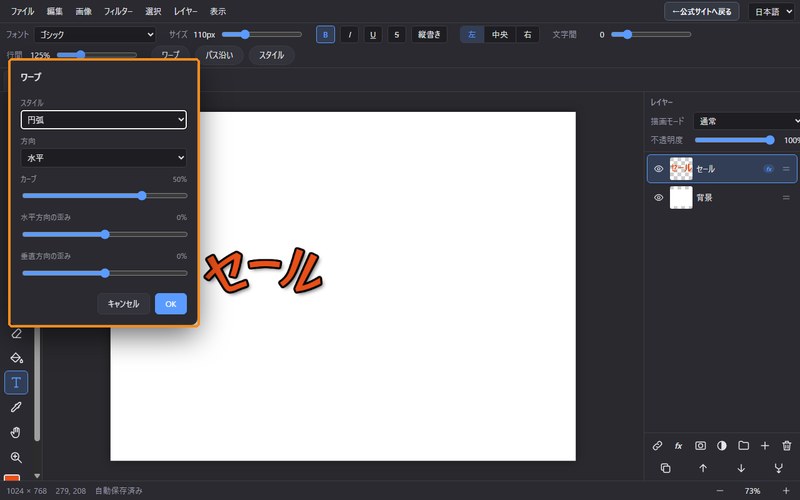Open warp スタイル 円弧 dropdown
800x500 pixels.
coord(104,120)
